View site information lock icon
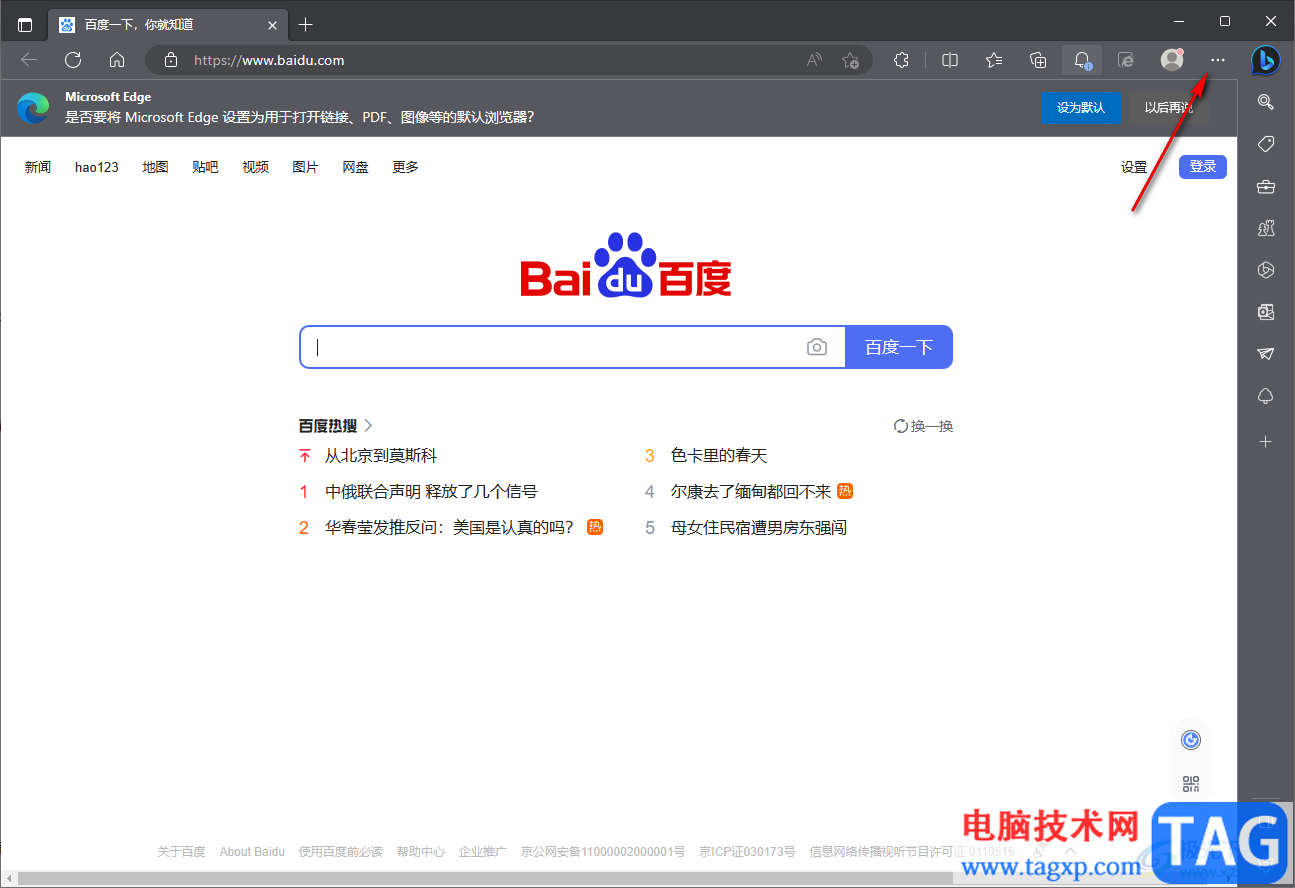This screenshot has height=888, width=1295. [171, 60]
